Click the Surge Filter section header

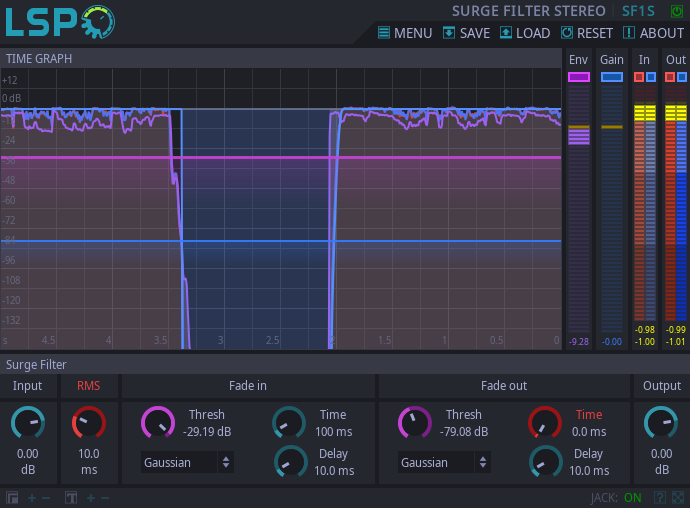pos(36,364)
